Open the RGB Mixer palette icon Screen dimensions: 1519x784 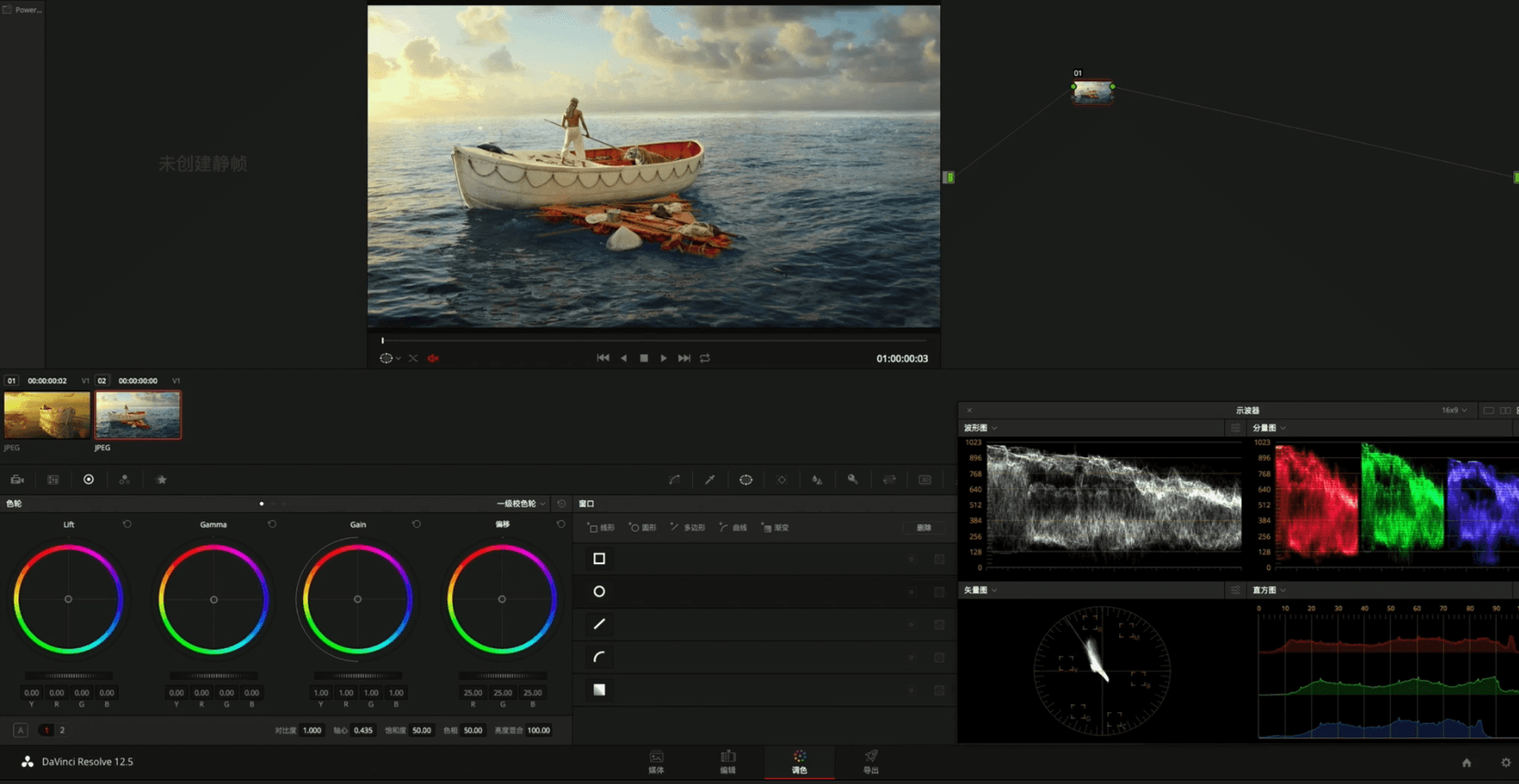tap(124, 479)
